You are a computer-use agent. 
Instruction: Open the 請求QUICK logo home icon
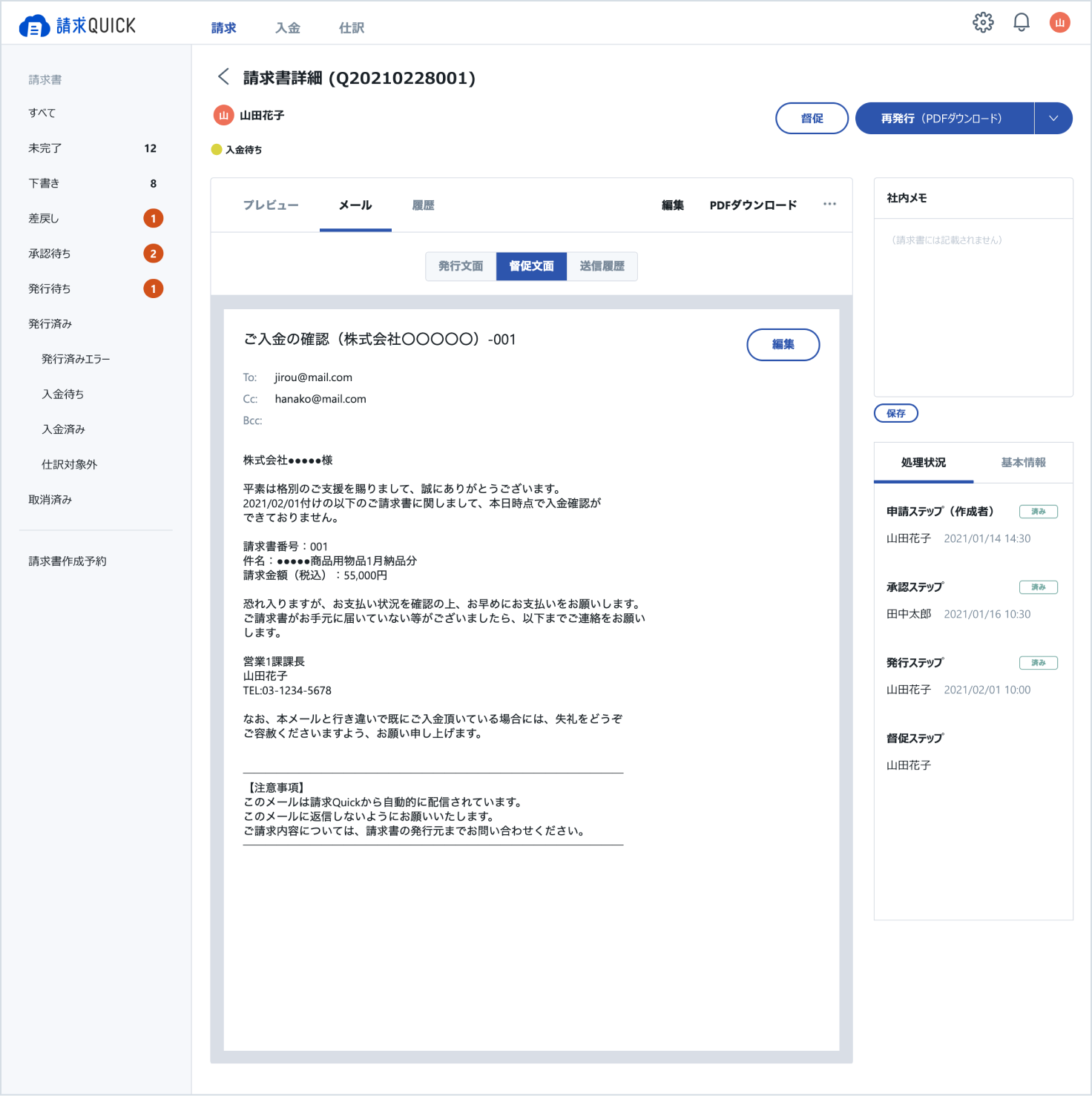click(33, 24)
